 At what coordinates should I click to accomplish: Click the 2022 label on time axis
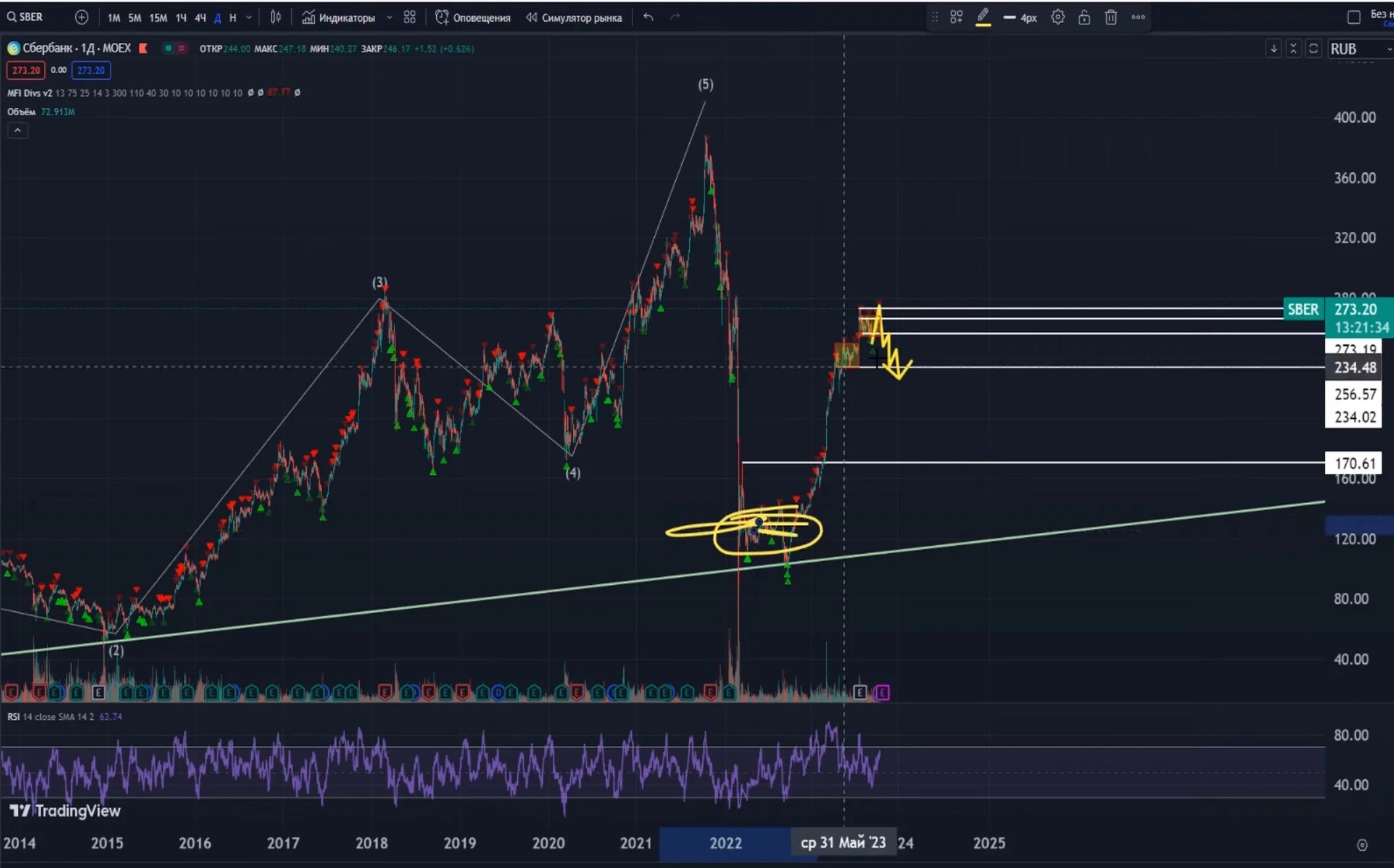[x=725, y=843]
